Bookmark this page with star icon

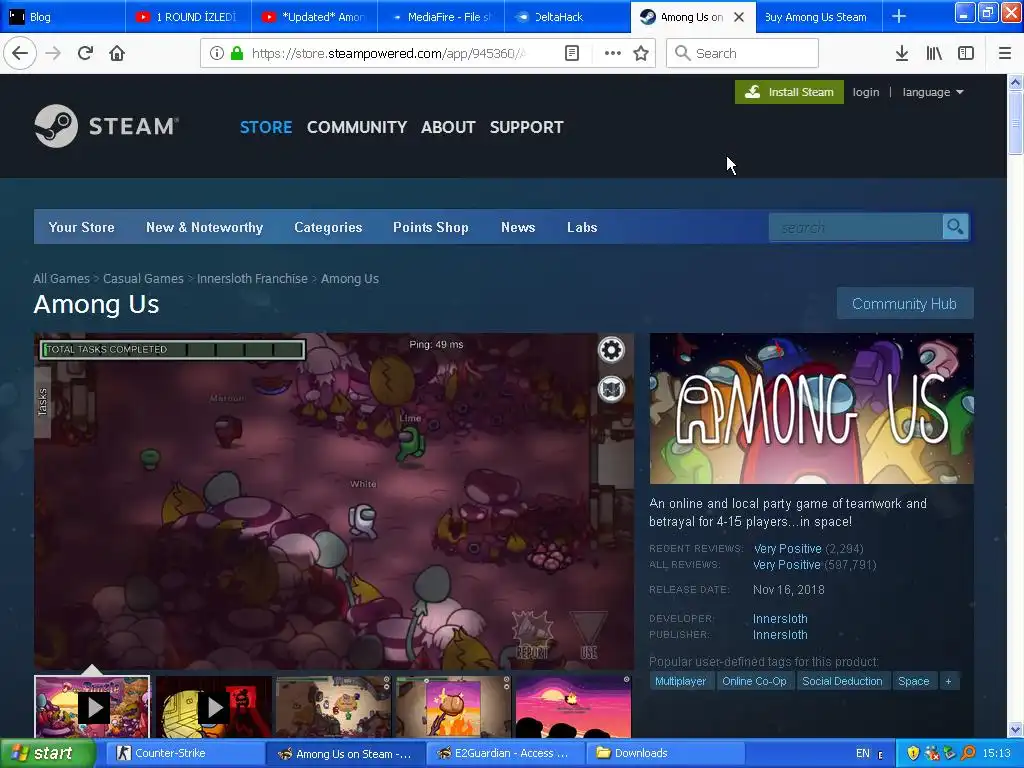tap(641, 53)
